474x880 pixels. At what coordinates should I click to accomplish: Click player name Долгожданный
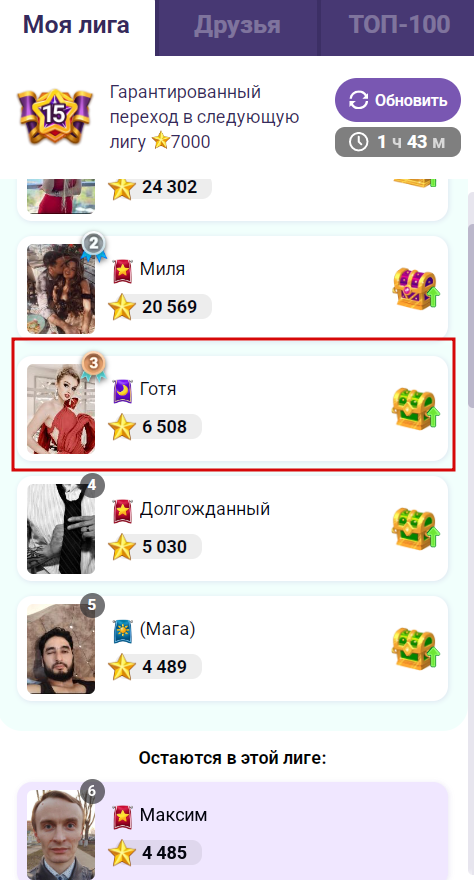click(205, 510)
